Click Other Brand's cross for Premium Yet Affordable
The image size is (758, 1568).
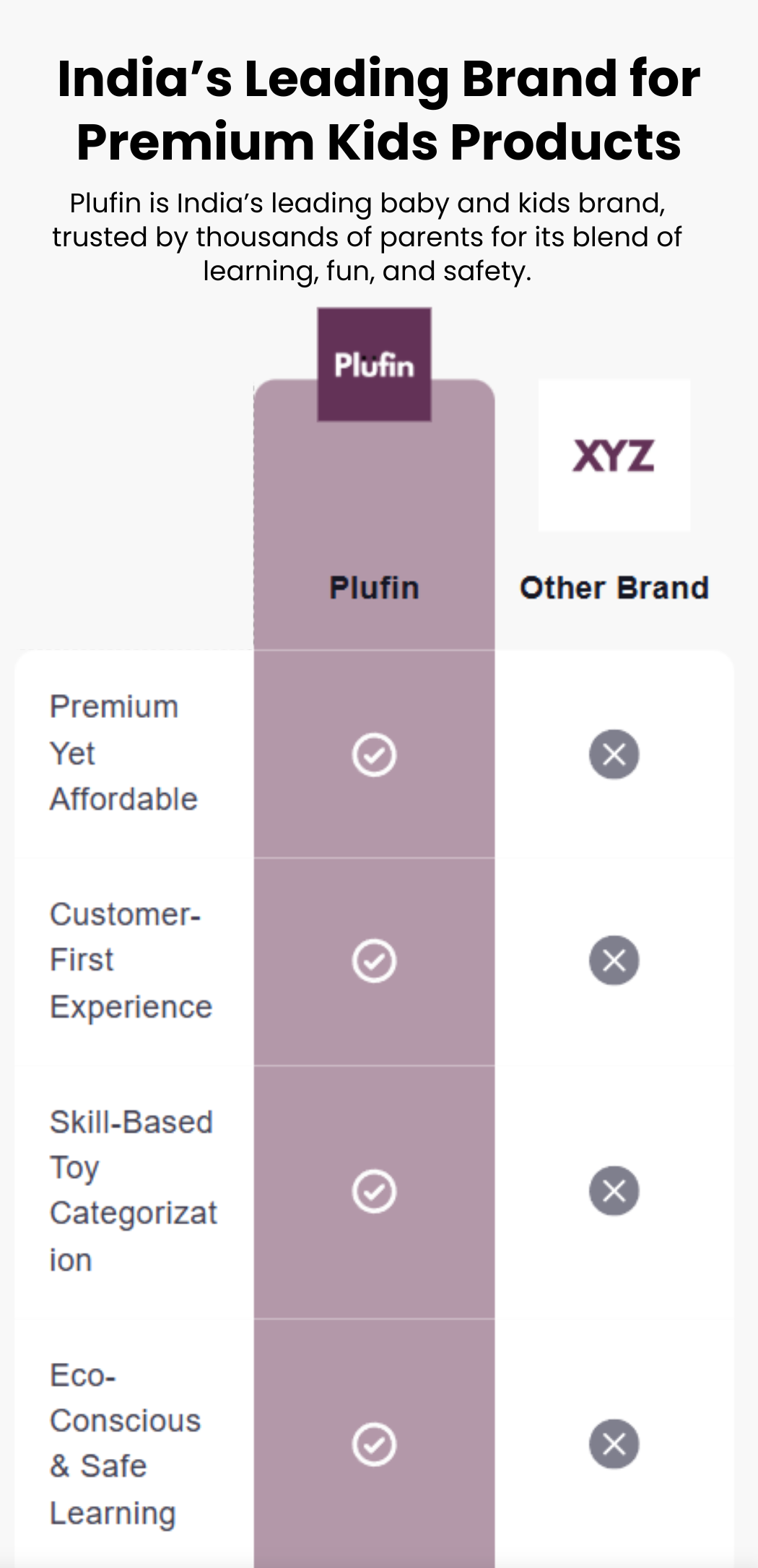click(614, 755)
